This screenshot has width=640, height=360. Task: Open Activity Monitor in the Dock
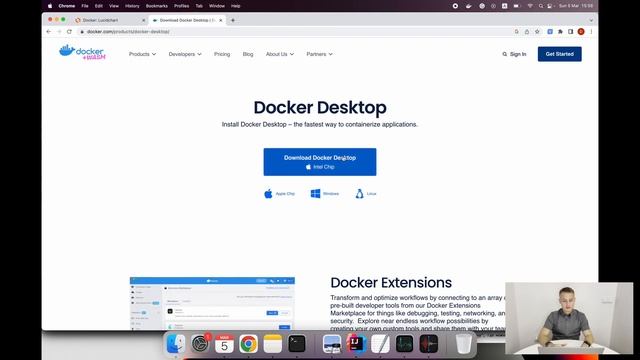click(404, 344)
